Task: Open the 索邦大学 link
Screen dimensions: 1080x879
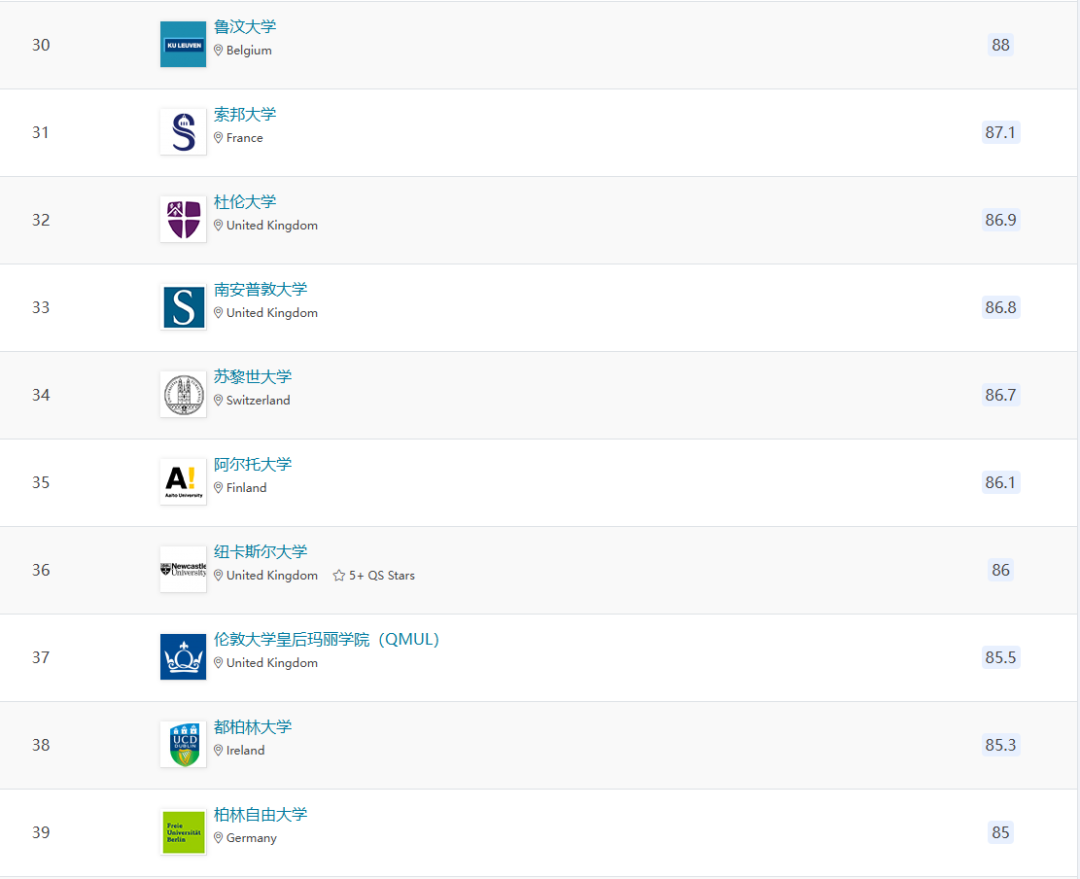Action: point(246,114)
